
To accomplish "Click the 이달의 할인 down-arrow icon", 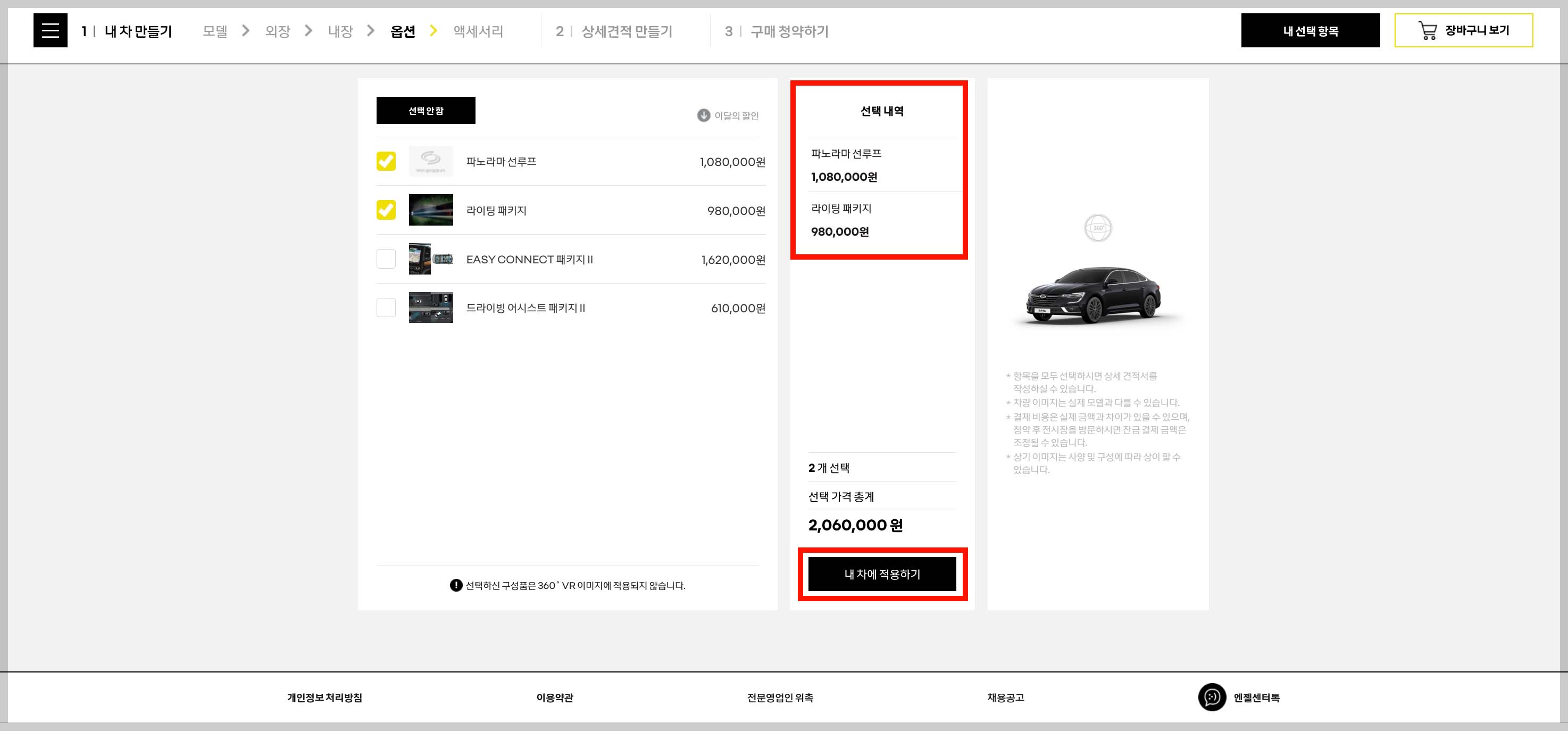I will click(703, 115).
